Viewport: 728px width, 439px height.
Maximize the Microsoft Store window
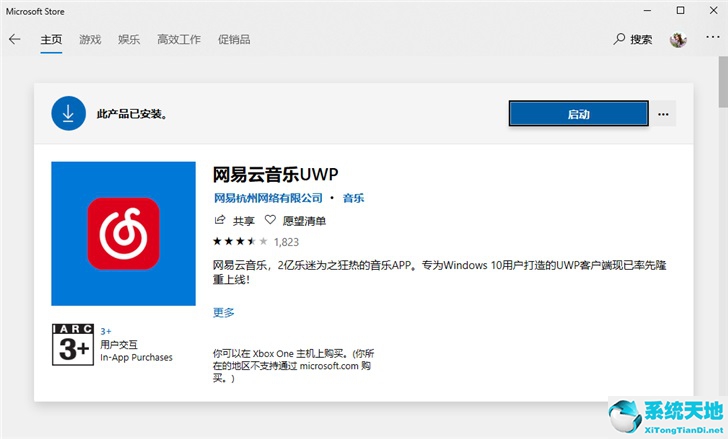click(680, 11)
